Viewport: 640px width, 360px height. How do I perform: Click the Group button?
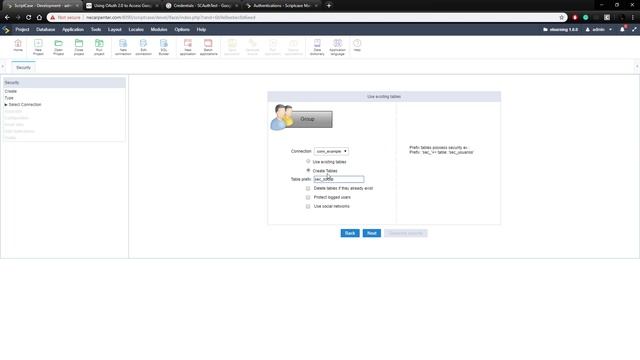click(308, 119)
